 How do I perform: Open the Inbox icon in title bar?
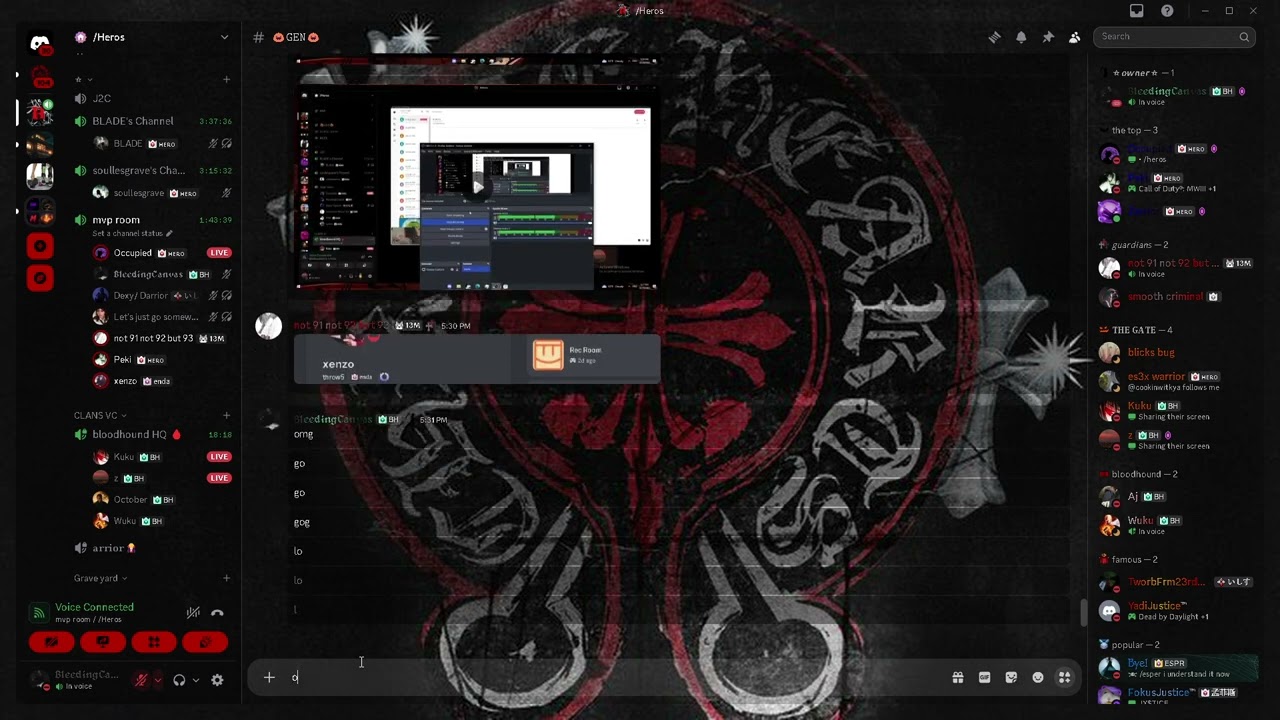coord(1137,11)
